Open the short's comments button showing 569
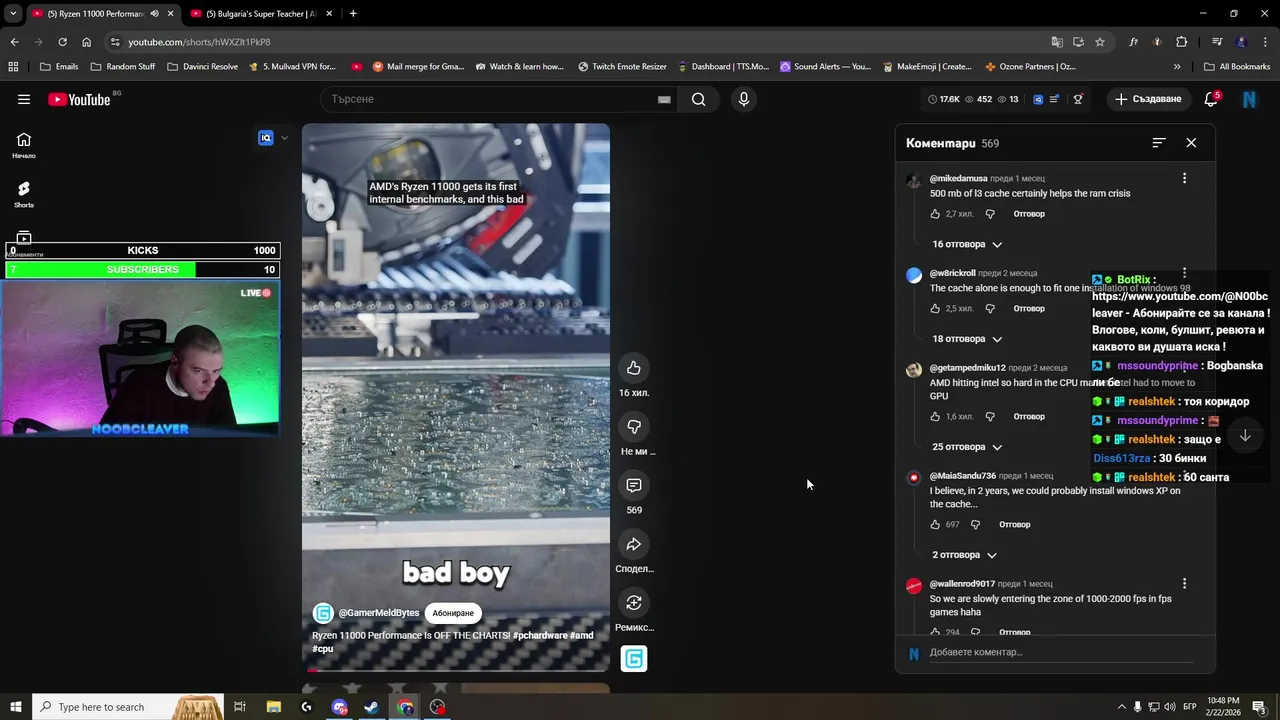This screenshot has width=1280, height=720. point(634,485)
